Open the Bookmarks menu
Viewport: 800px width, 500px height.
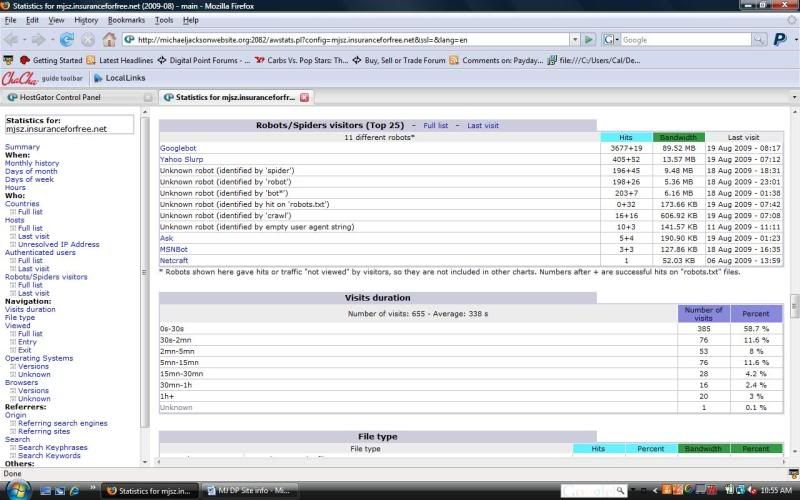(126, 20)
